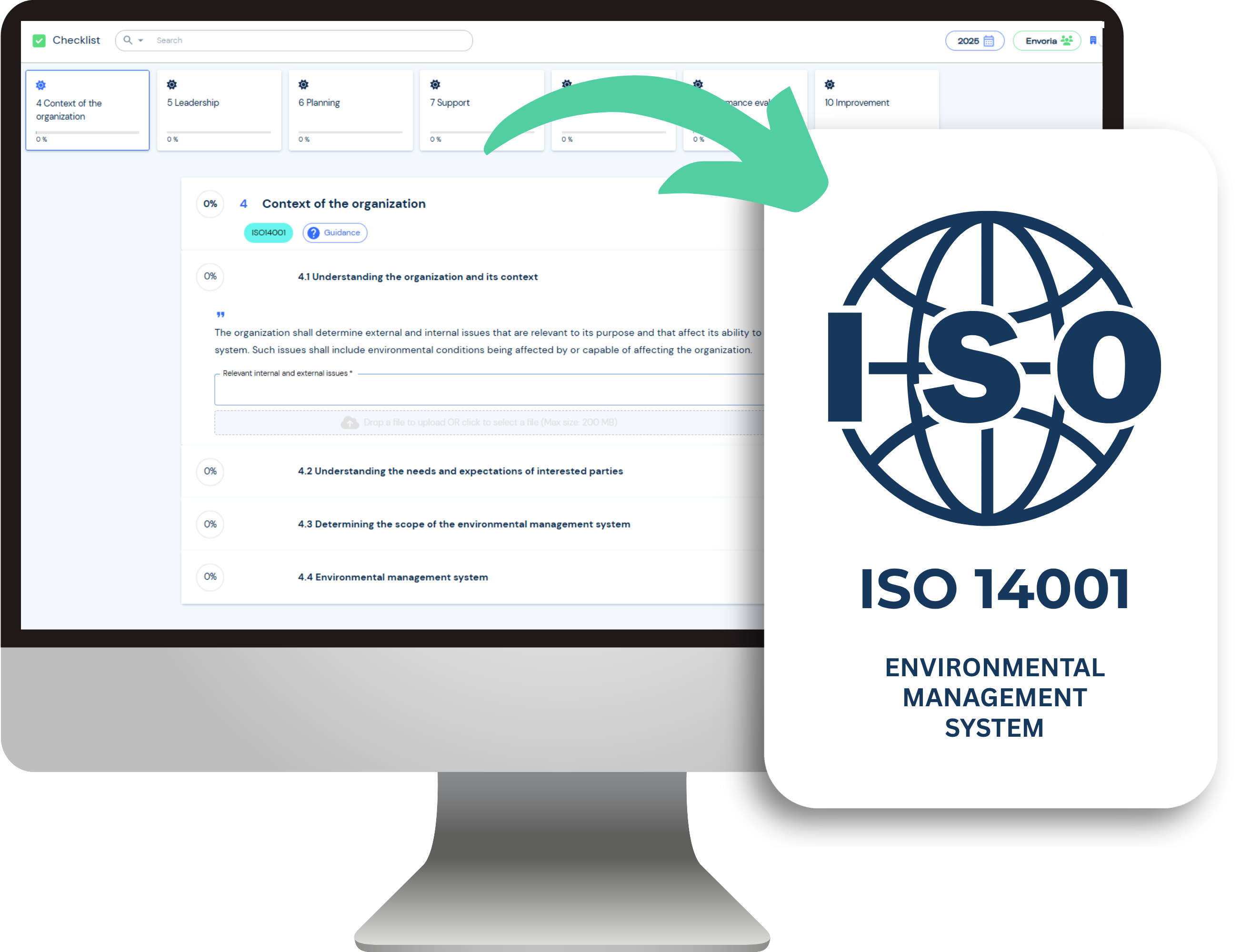Click the calendar icon beside 2025

tap(988, 41)
